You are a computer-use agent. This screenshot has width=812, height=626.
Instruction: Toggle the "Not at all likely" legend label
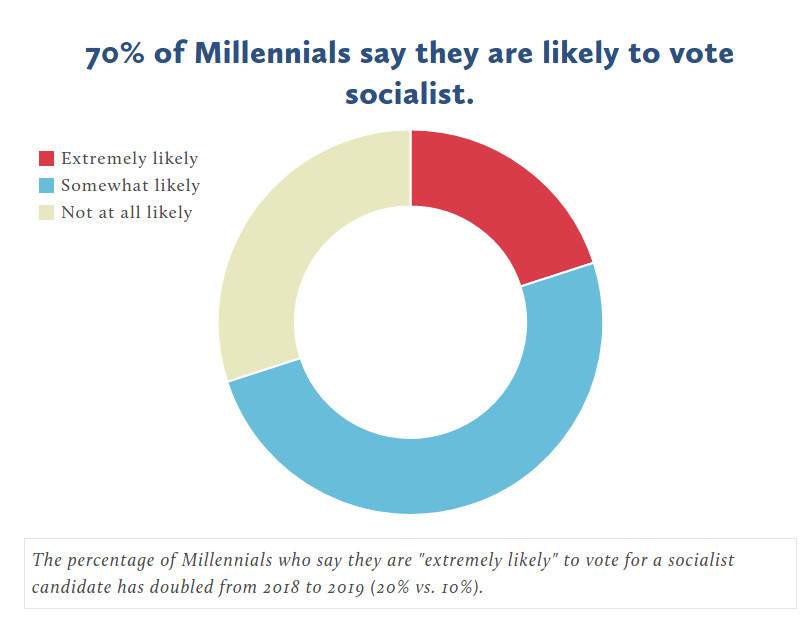pyautogui.click(x=126, y=213)
